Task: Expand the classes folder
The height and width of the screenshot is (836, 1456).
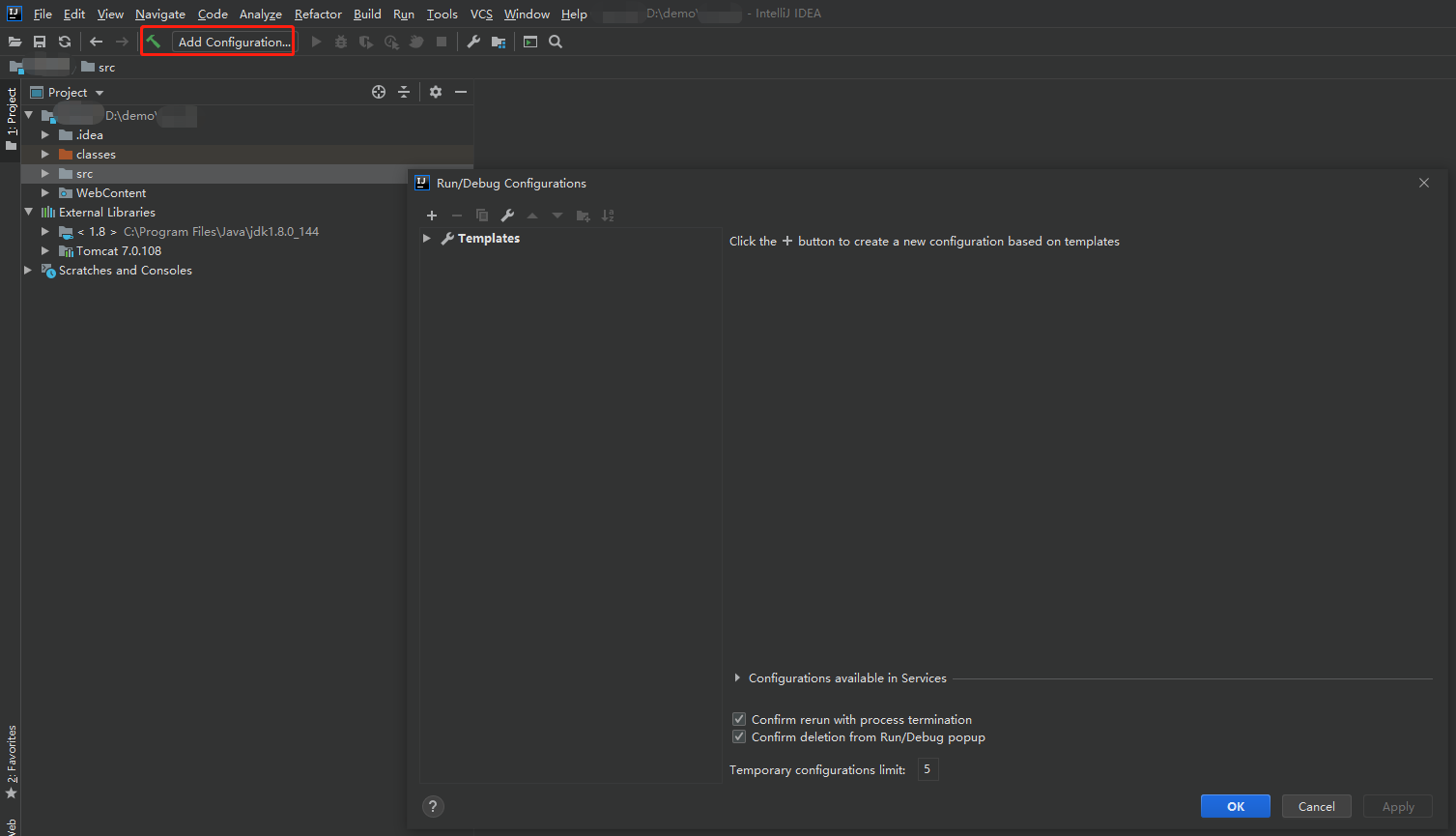Action: [45, 154]
